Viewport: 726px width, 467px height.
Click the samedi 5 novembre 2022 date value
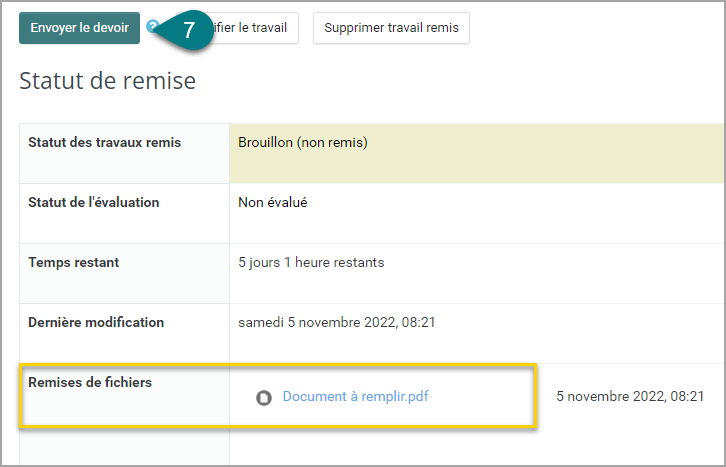click(x=337, y=322)
